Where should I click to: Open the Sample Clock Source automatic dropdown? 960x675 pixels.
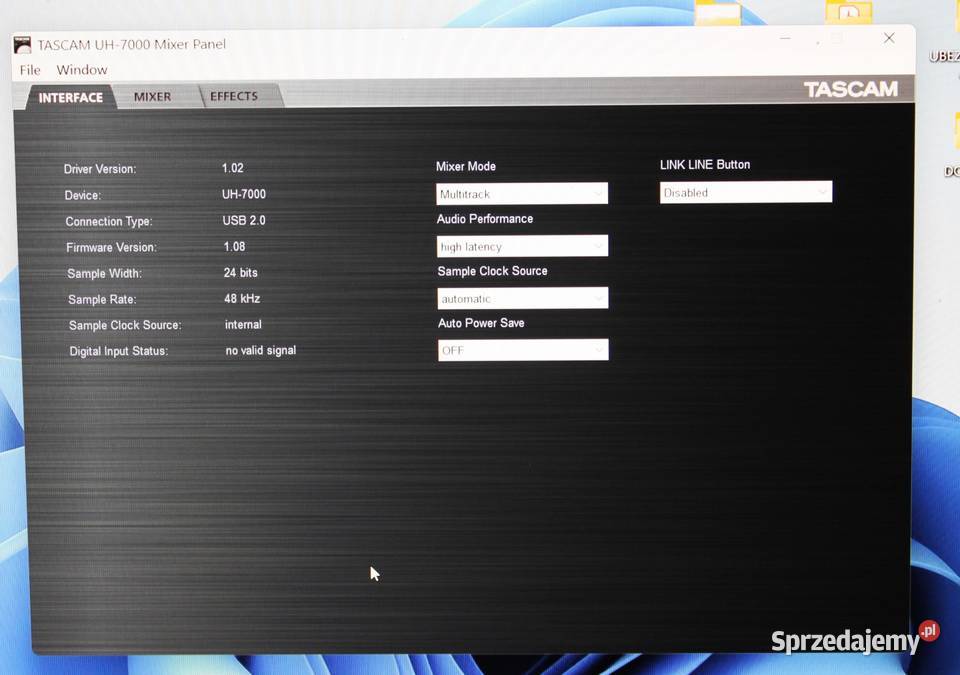[523, 298]
